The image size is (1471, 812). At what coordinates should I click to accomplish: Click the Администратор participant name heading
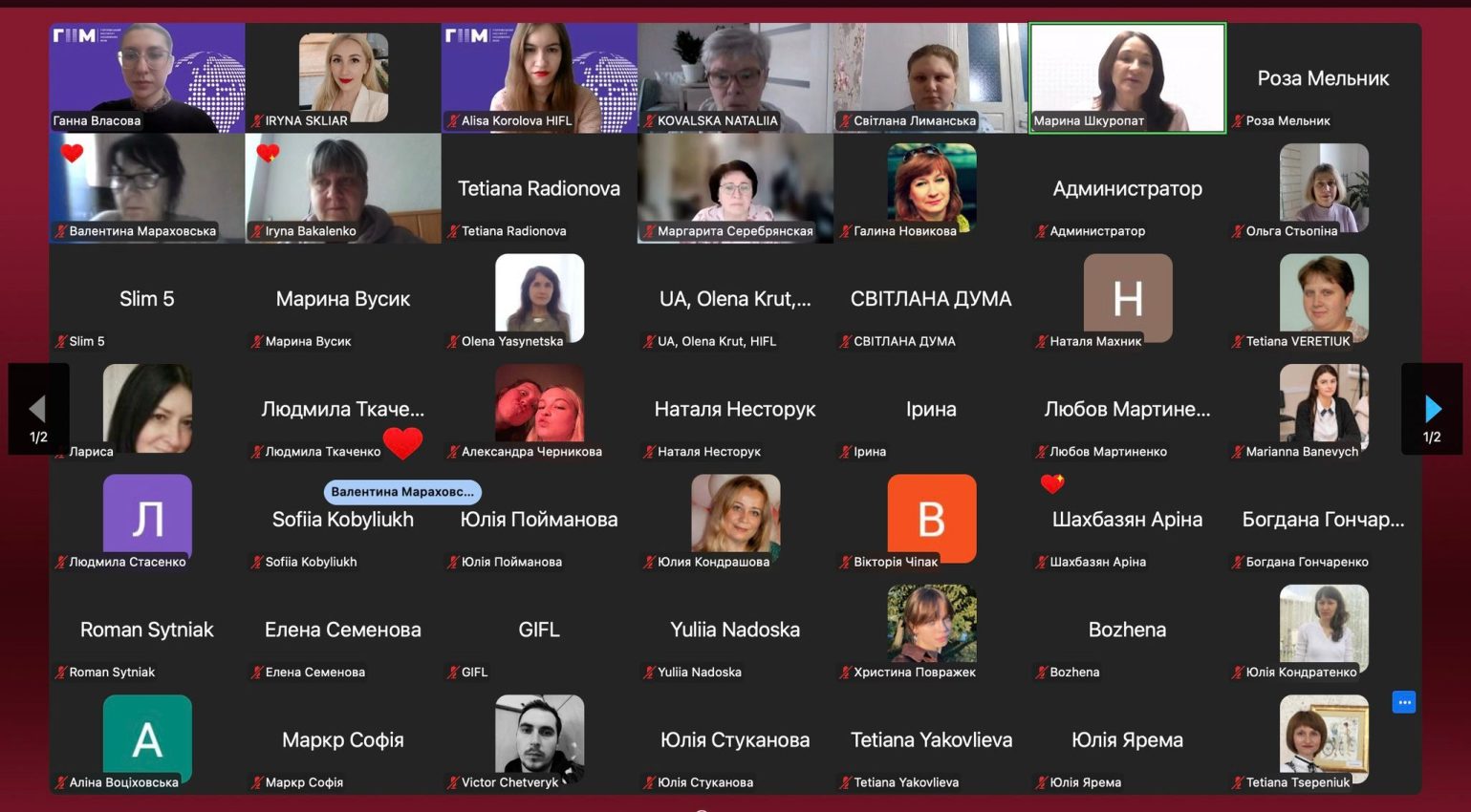(1127, 189)
